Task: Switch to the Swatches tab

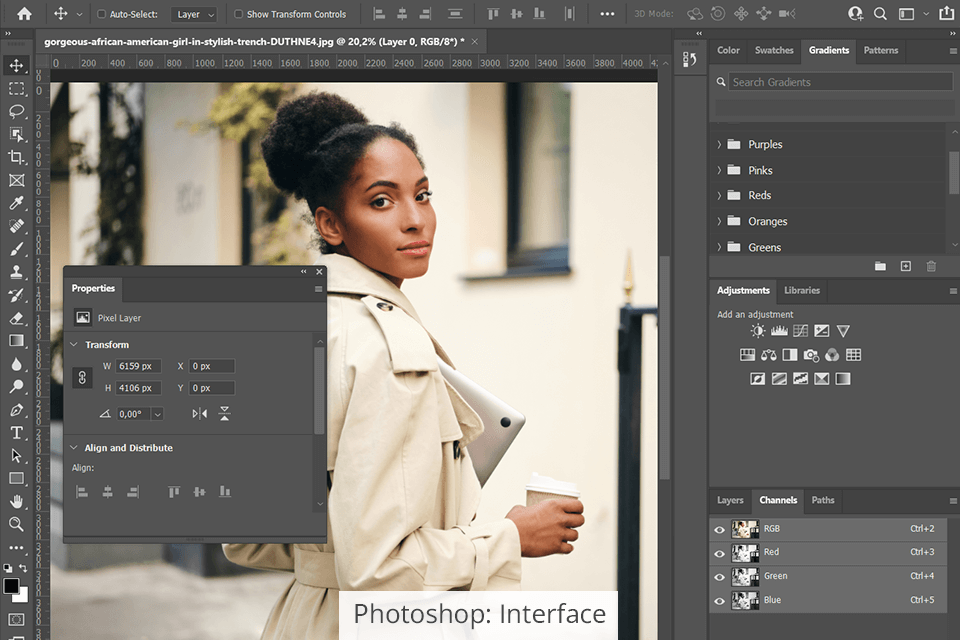Action: pos(774,50)
